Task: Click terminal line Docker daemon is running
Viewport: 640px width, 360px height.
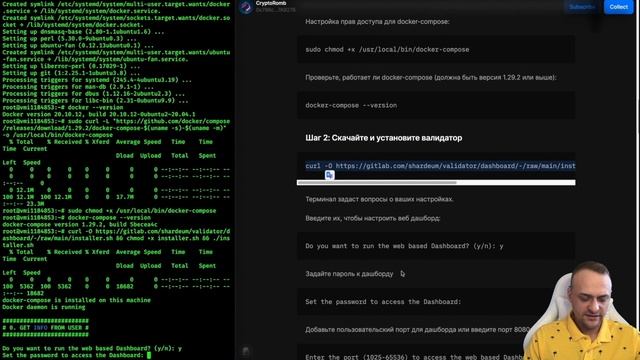Action: 44,307
